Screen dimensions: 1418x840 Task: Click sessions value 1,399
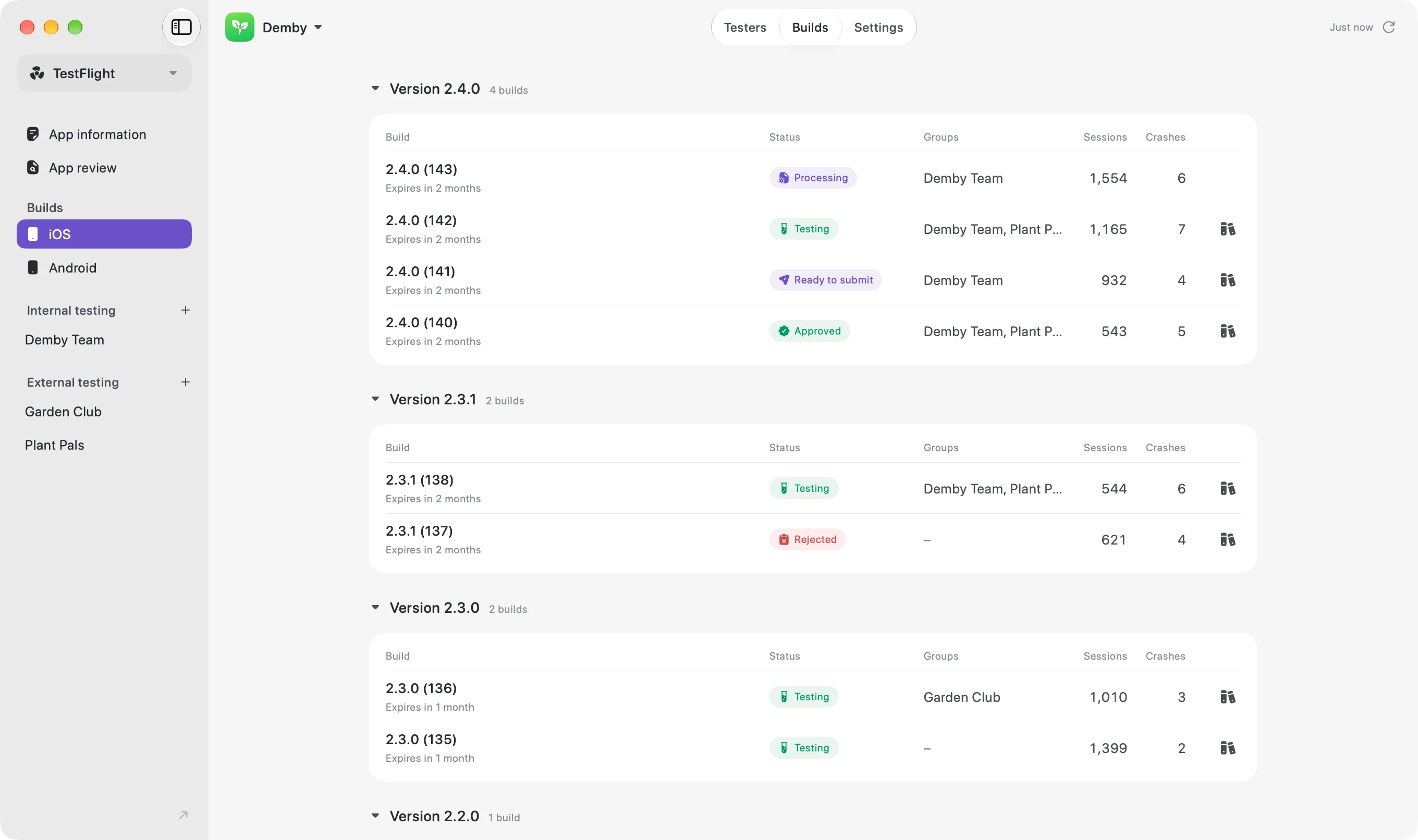[x=1108, y=748]
